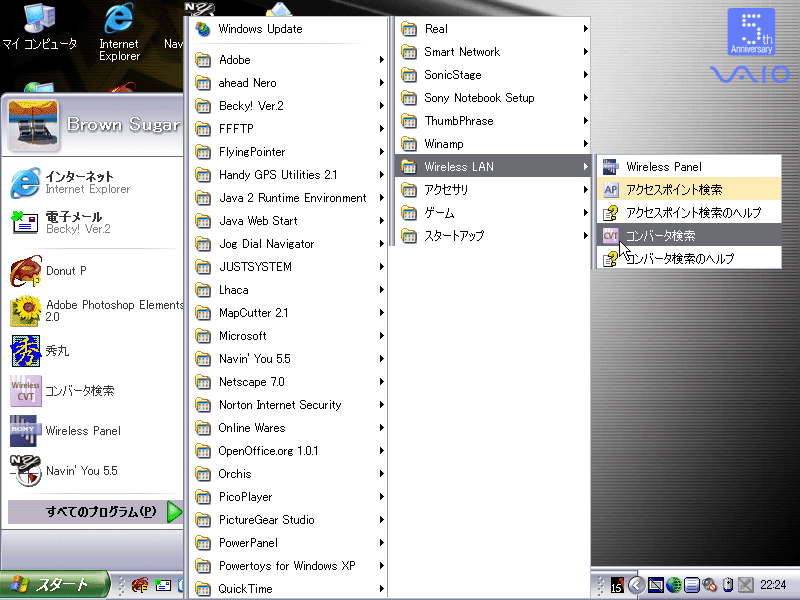
Task: Click the Powertoys for Windows XP entry
Action: pyautogui.click(x=289, y=566)
